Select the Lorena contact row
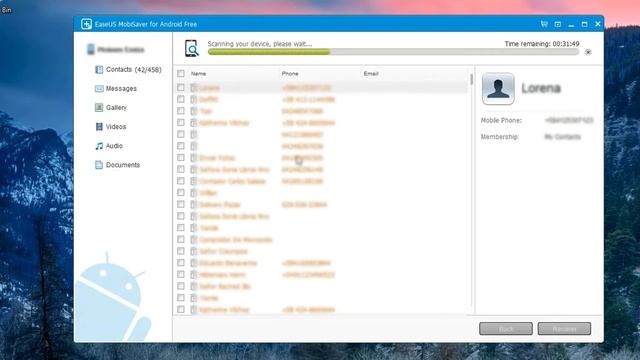 click(322, 88)
